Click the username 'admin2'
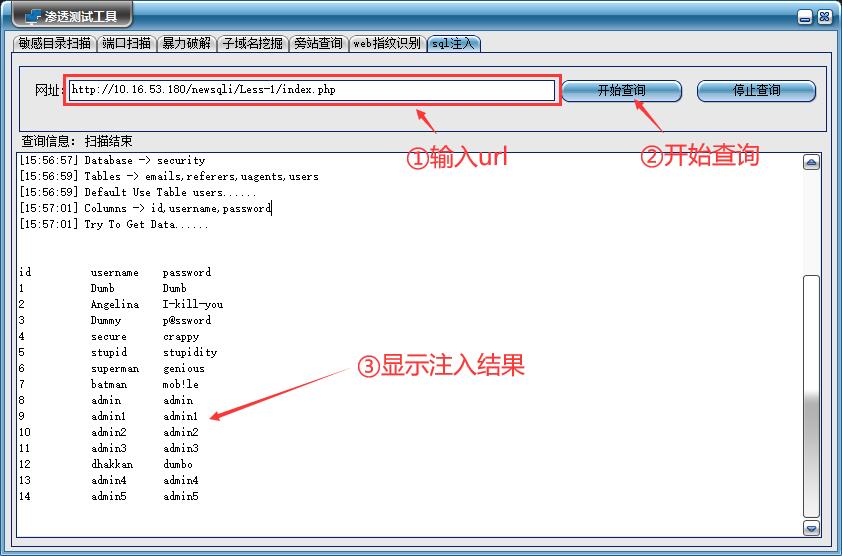This screenshot has height=556, width=842. click(108, 432)
